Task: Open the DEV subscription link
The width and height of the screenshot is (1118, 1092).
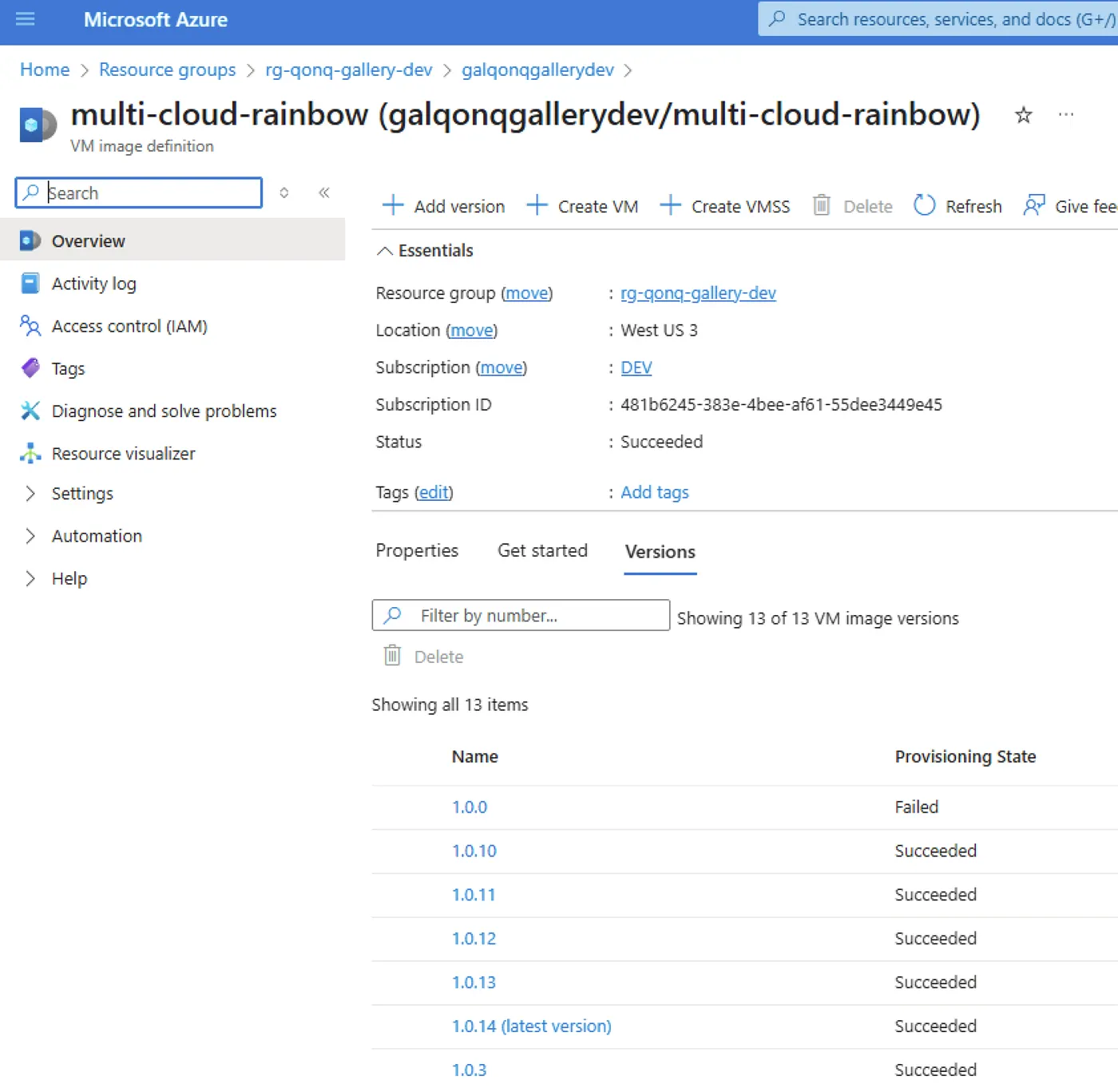Action: (636, 367)
